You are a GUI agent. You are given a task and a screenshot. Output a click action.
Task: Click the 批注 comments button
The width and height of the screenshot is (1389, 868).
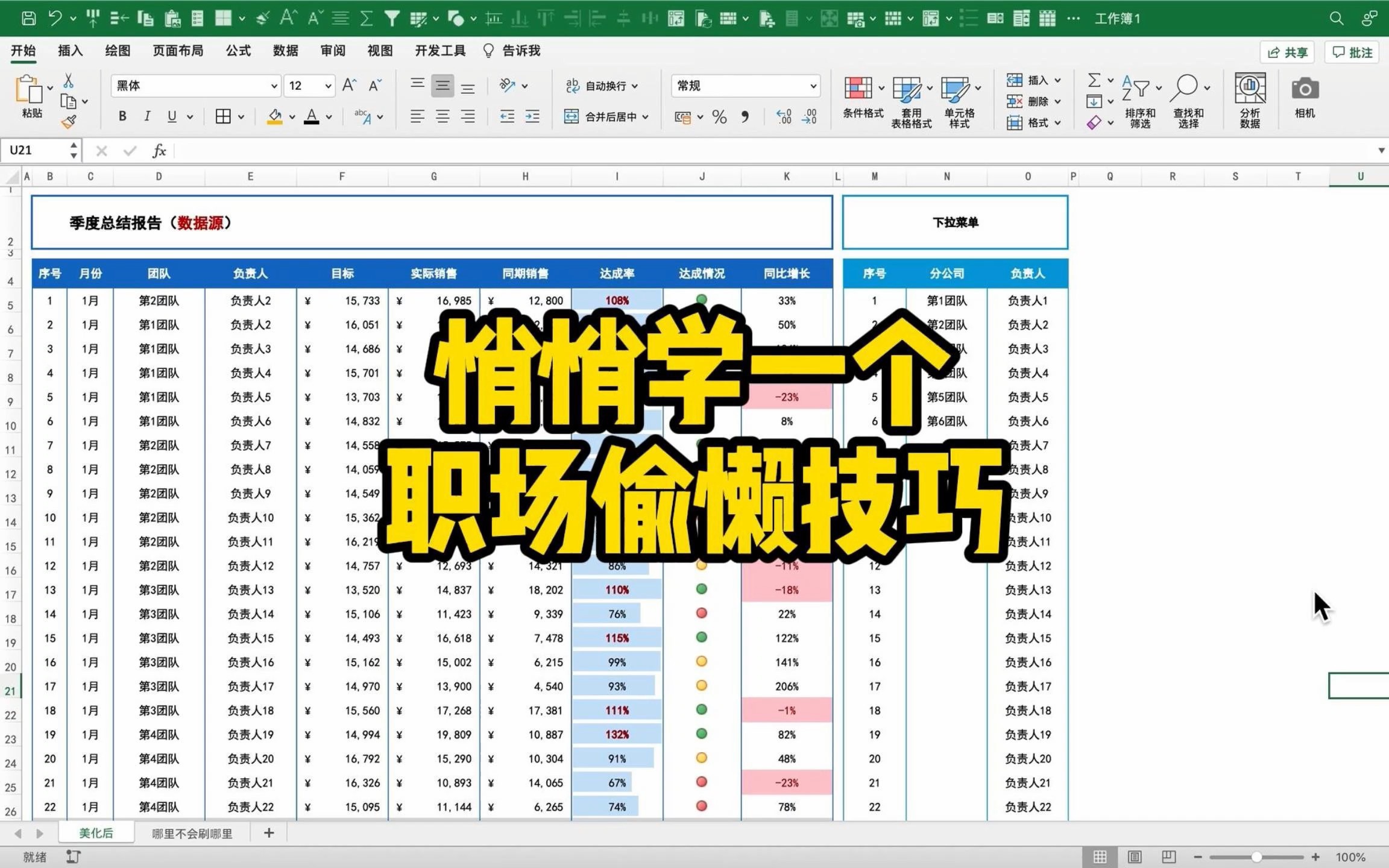(x=1352, y=52)
